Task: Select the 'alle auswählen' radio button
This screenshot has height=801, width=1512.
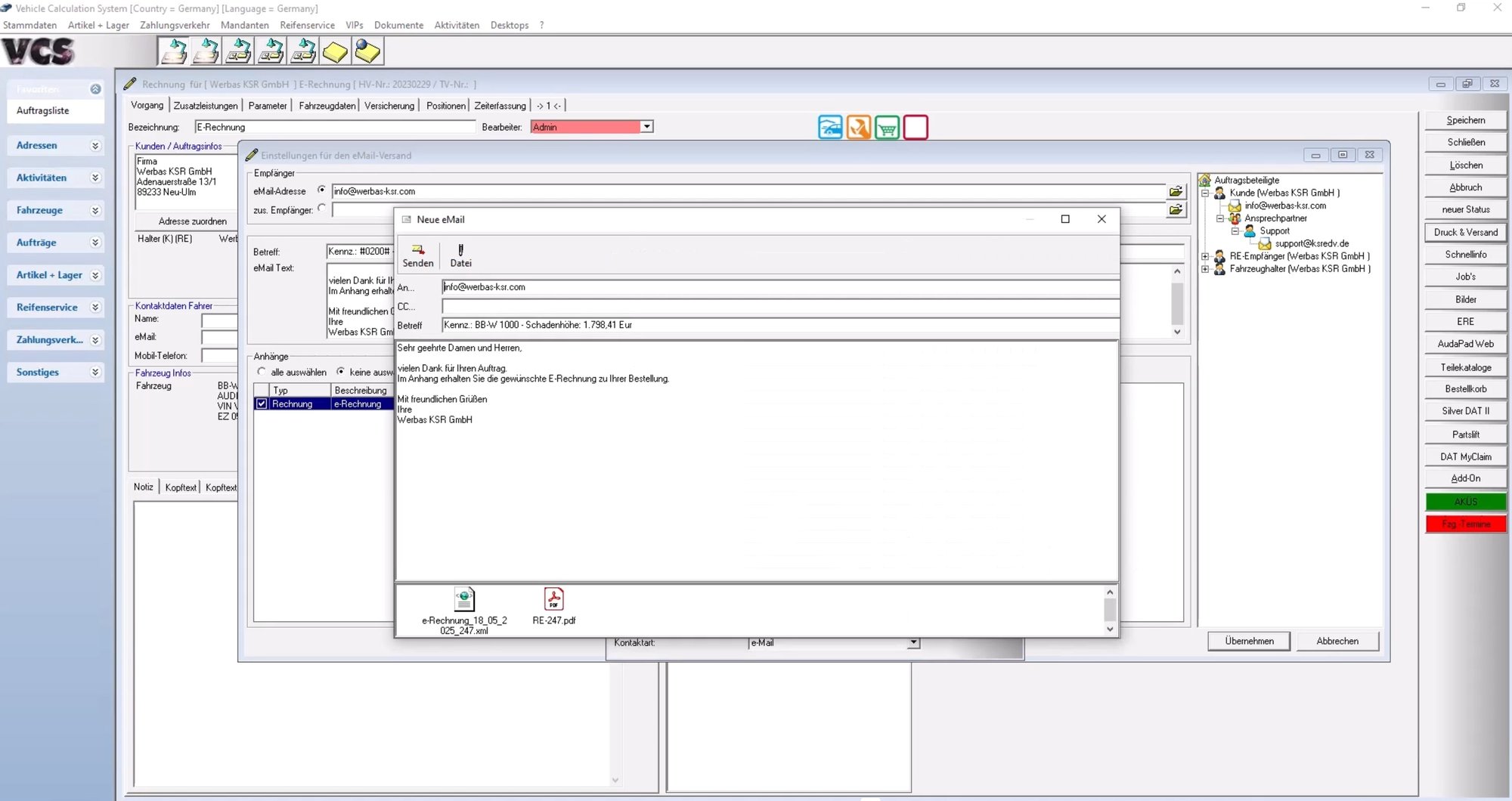Action: (x=262, y=371)
